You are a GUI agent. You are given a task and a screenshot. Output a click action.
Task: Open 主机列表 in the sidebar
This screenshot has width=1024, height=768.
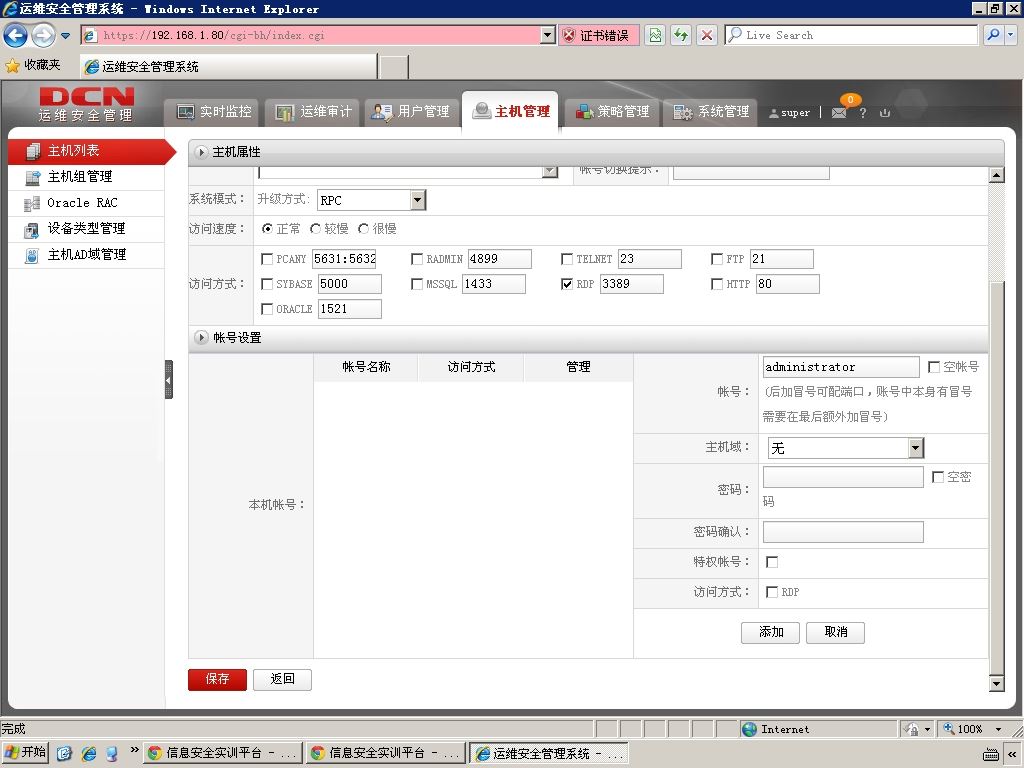pos(88,151)
